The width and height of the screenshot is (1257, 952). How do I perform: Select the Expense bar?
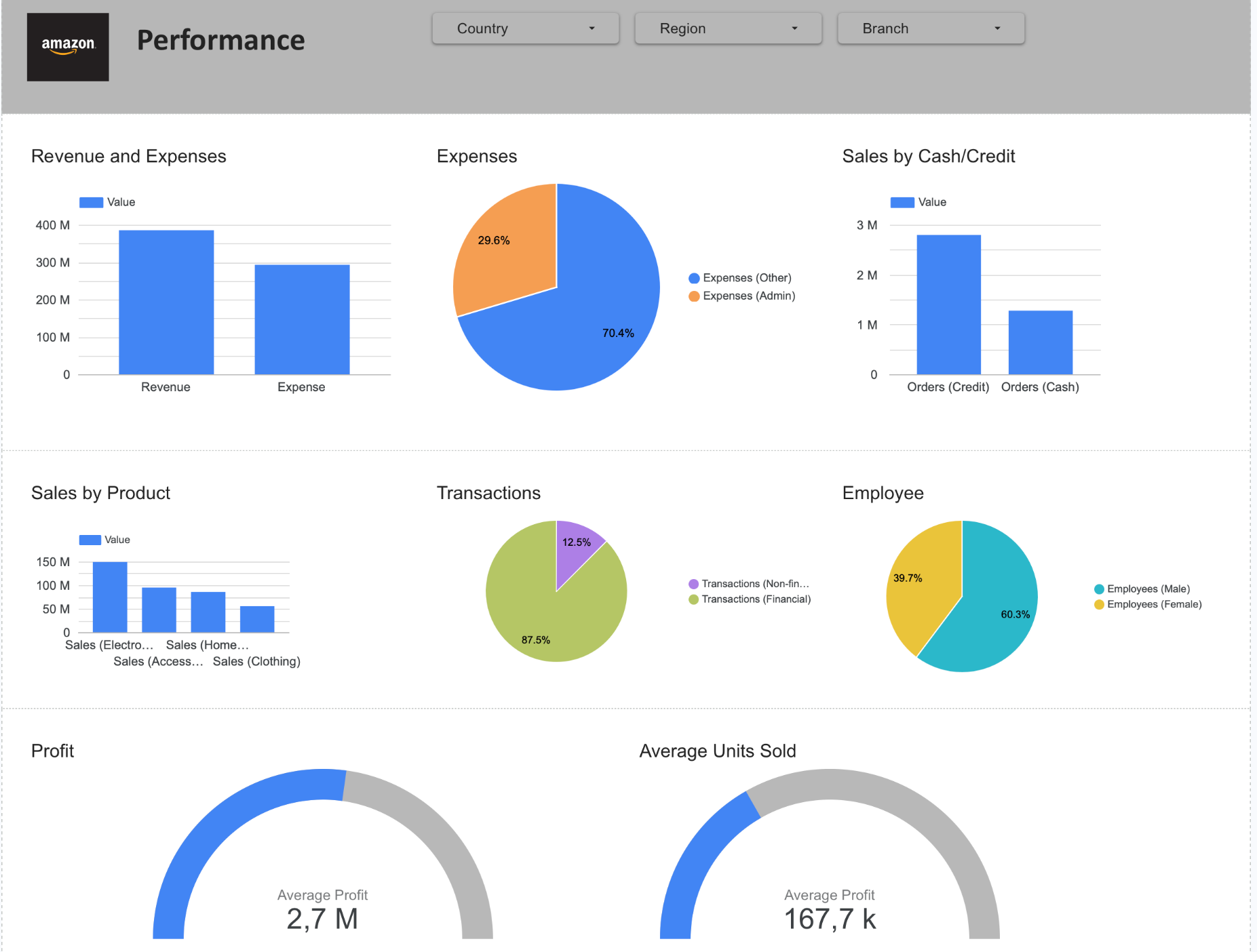[x=302, y=319]
